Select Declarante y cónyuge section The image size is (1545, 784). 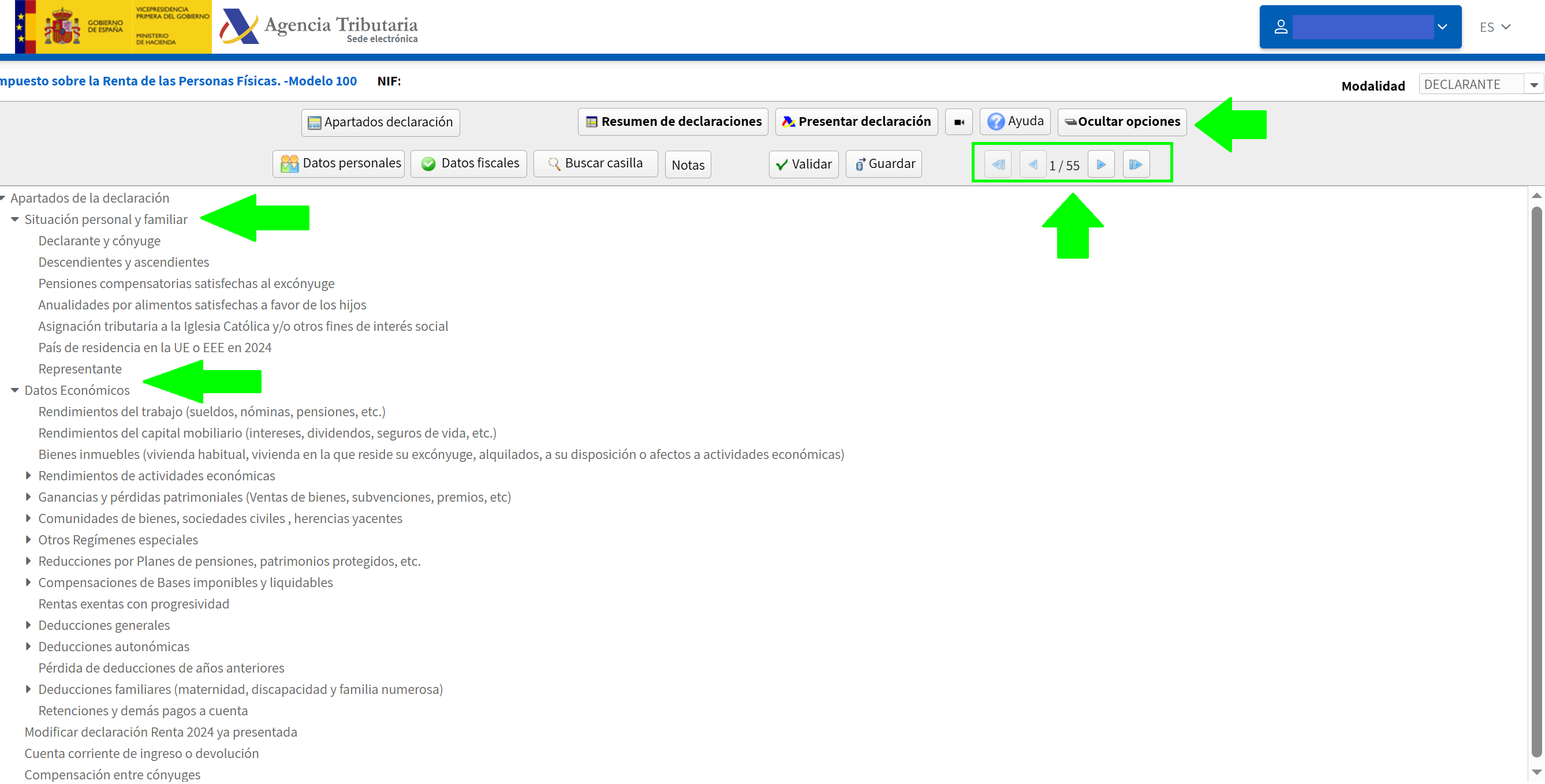tap(99, 241)
